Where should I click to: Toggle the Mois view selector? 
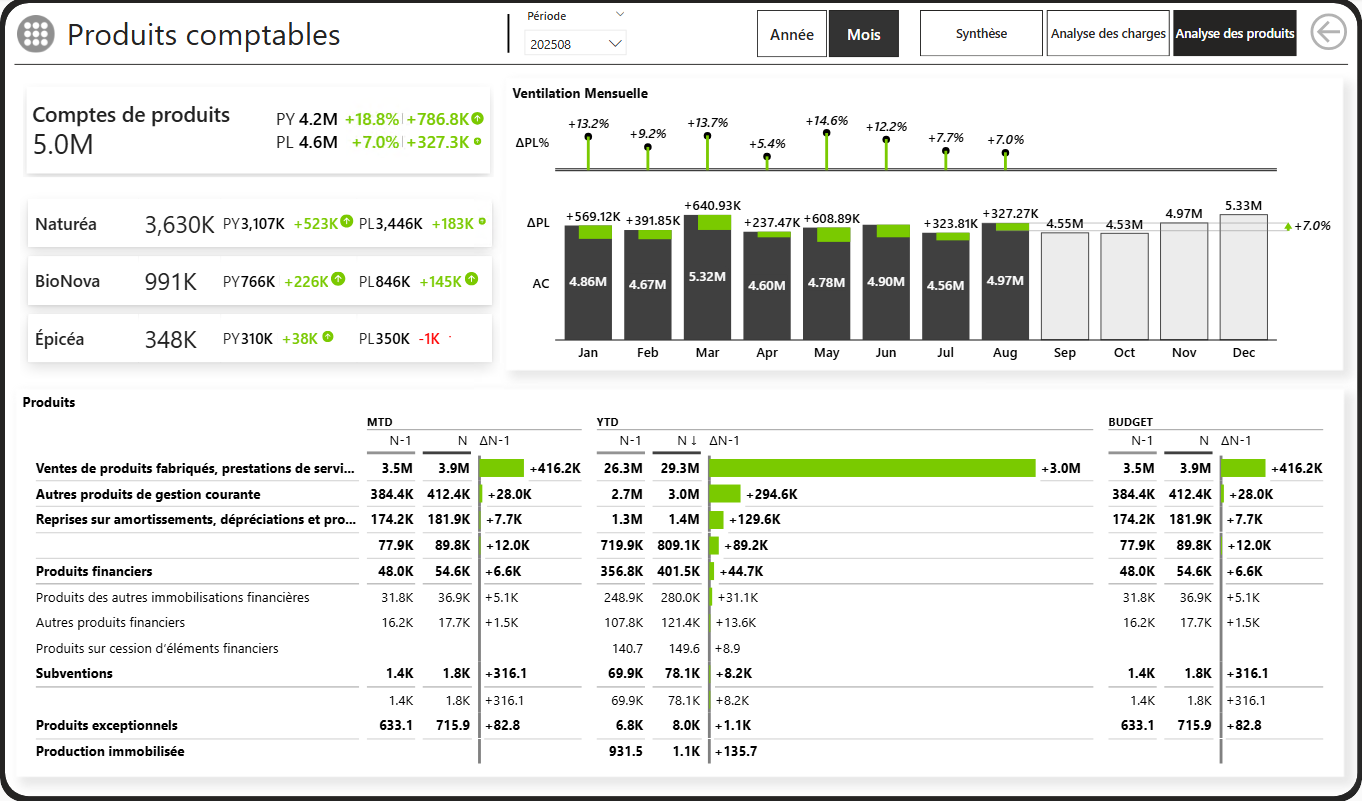pyautogui.click(x=863, y=33)
